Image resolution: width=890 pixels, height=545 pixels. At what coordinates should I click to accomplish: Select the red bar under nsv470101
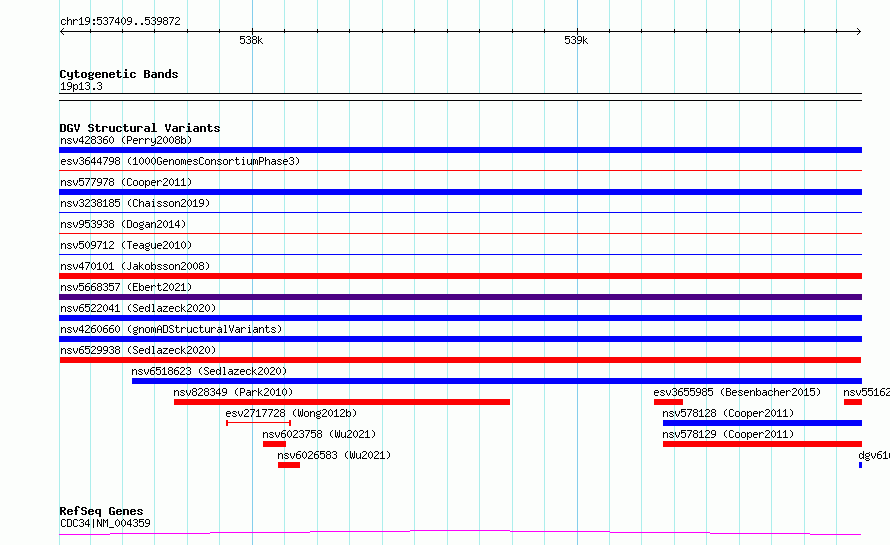pyautogui.click(x=460, y=276)
